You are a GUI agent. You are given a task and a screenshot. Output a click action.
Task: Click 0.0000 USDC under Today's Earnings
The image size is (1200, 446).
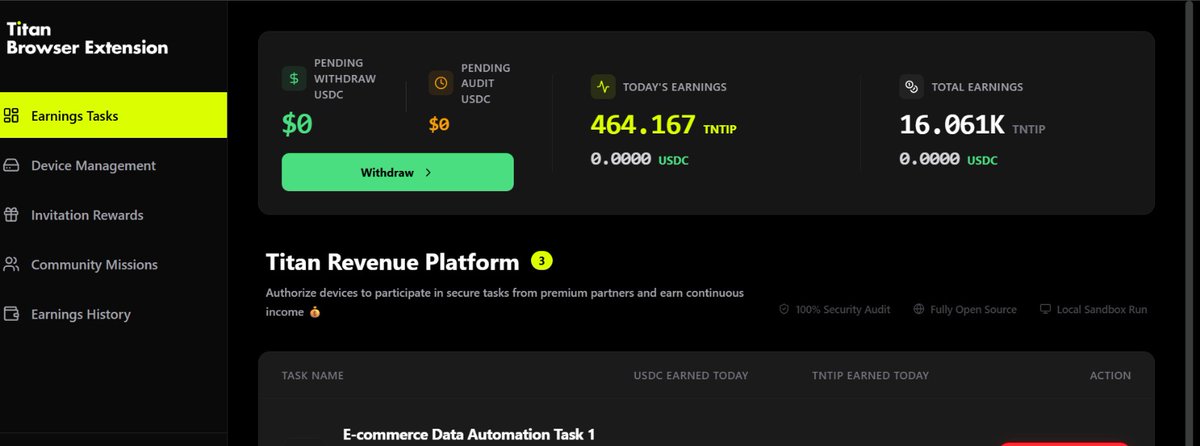point(639,160)
